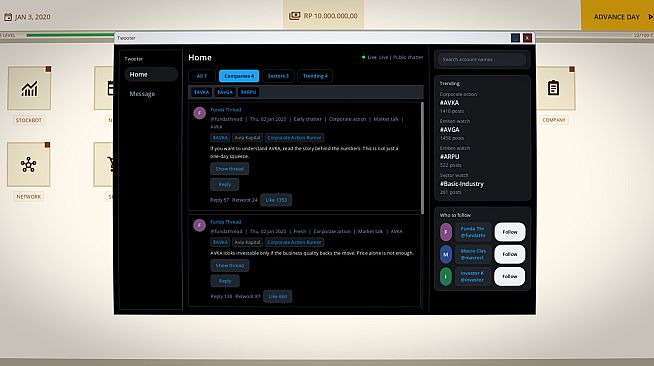The height and width of the screenshot is (366, 654).
Task: Click Funda avatar in Who to follow
Action: [x=446, y=232]
